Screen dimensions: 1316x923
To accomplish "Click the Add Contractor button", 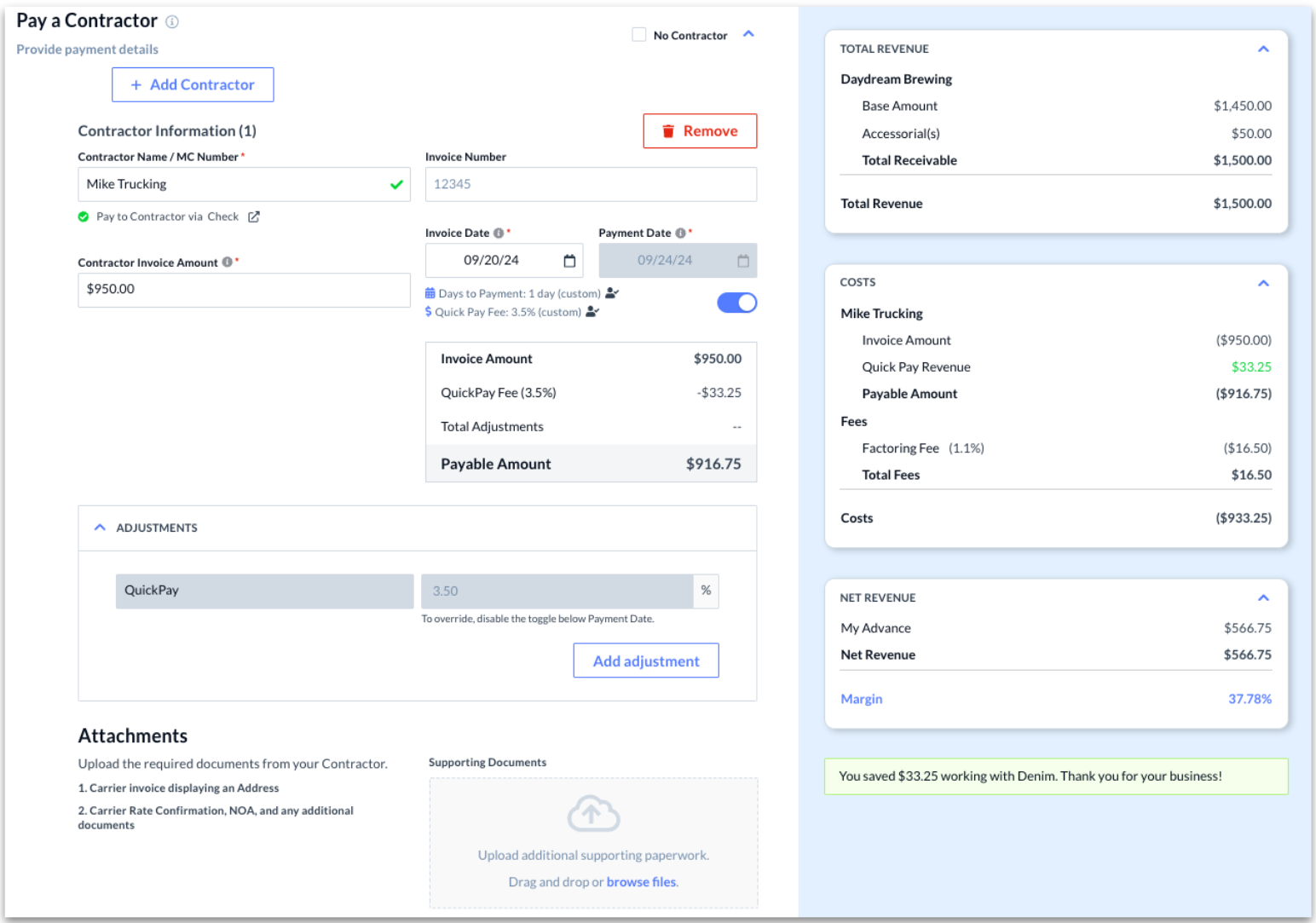I will pyautogui.click(x=193, y=84).
